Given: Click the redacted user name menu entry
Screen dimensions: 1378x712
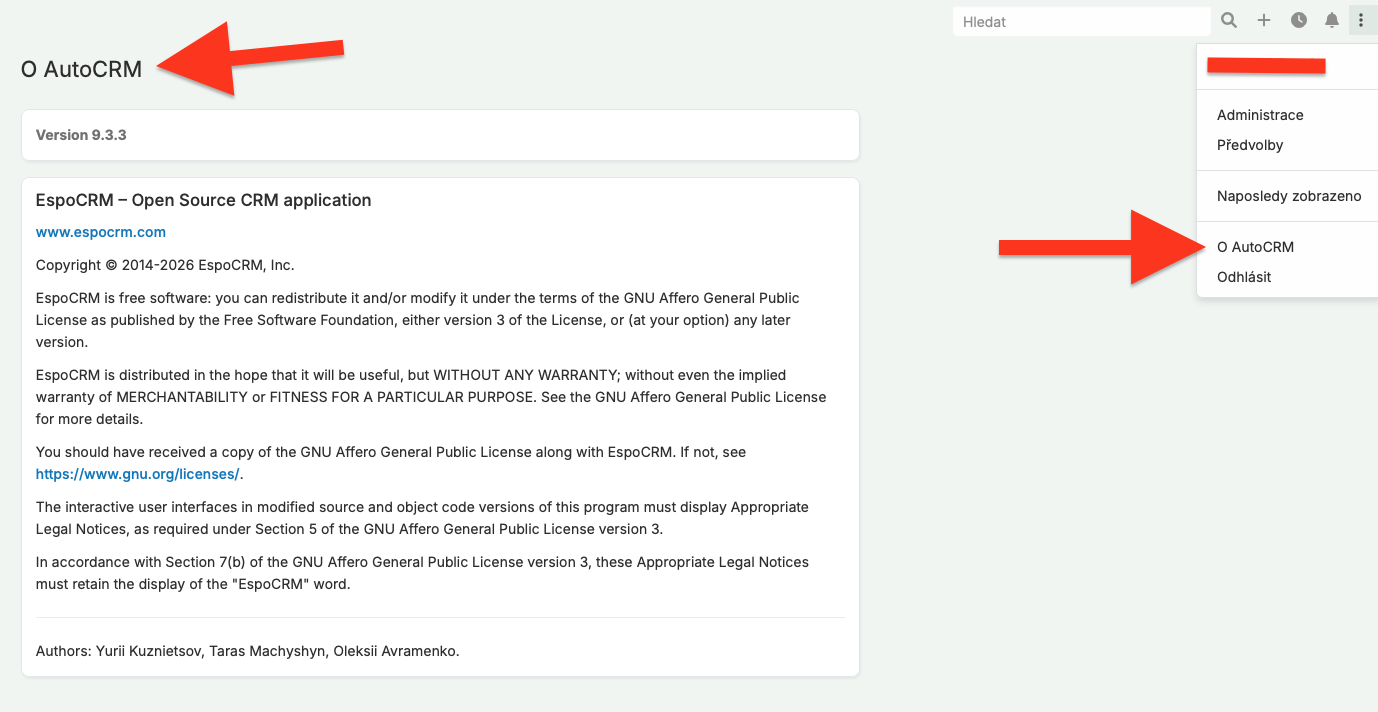Looking at the screenshot, I should point(1266,66).
